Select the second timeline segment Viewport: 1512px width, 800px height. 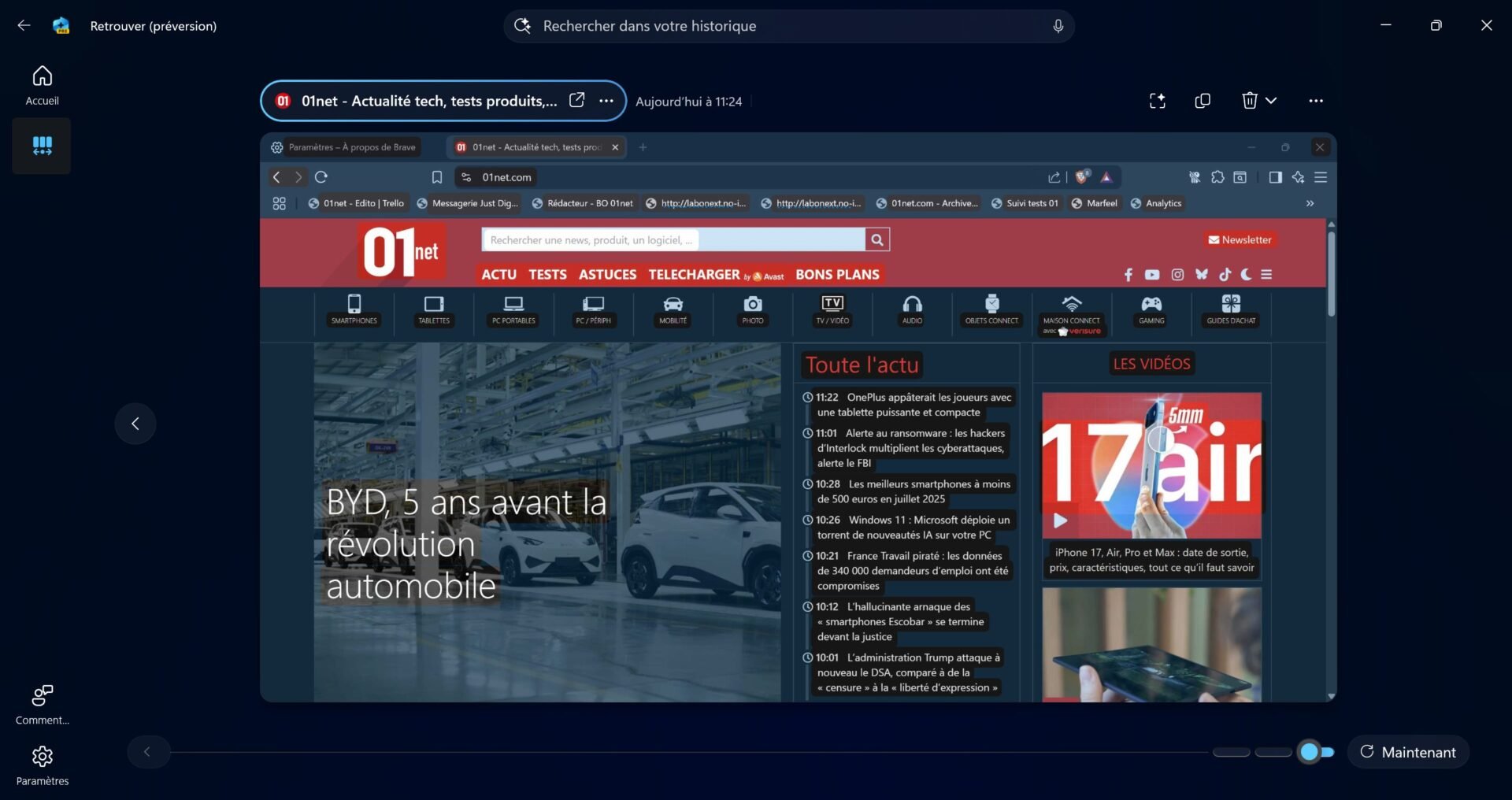point(1273,753)
